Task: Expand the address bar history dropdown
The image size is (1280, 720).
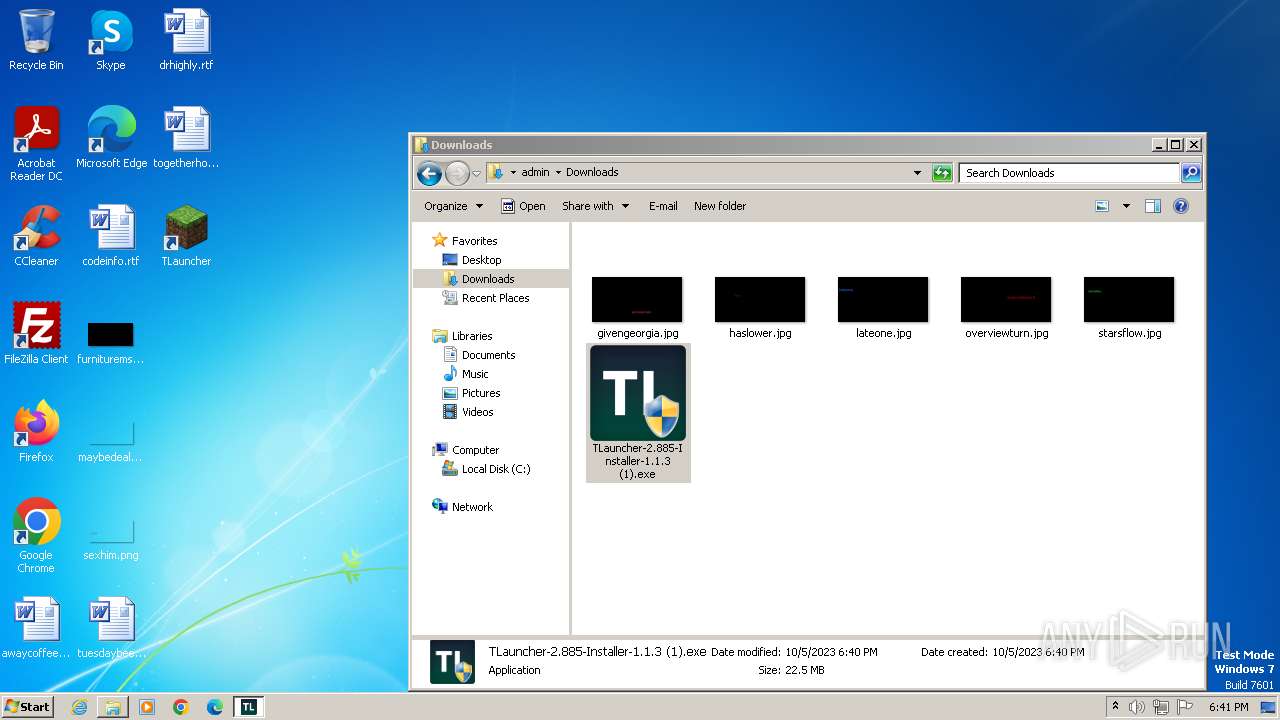Action: [917, 173]
